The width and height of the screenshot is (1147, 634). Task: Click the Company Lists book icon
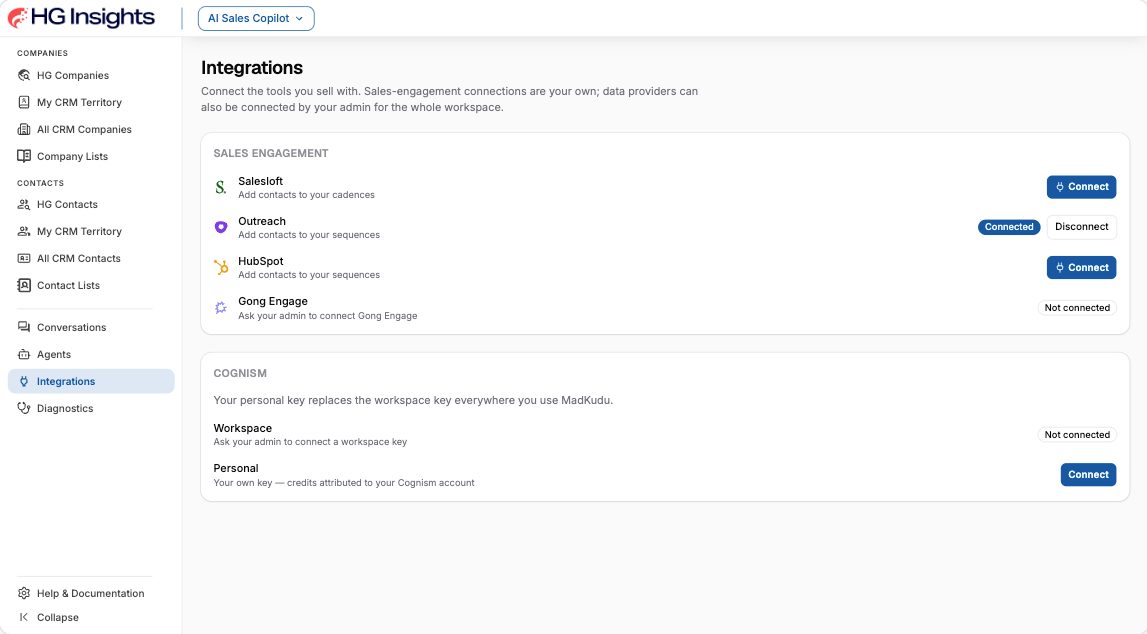click(24, 156)
